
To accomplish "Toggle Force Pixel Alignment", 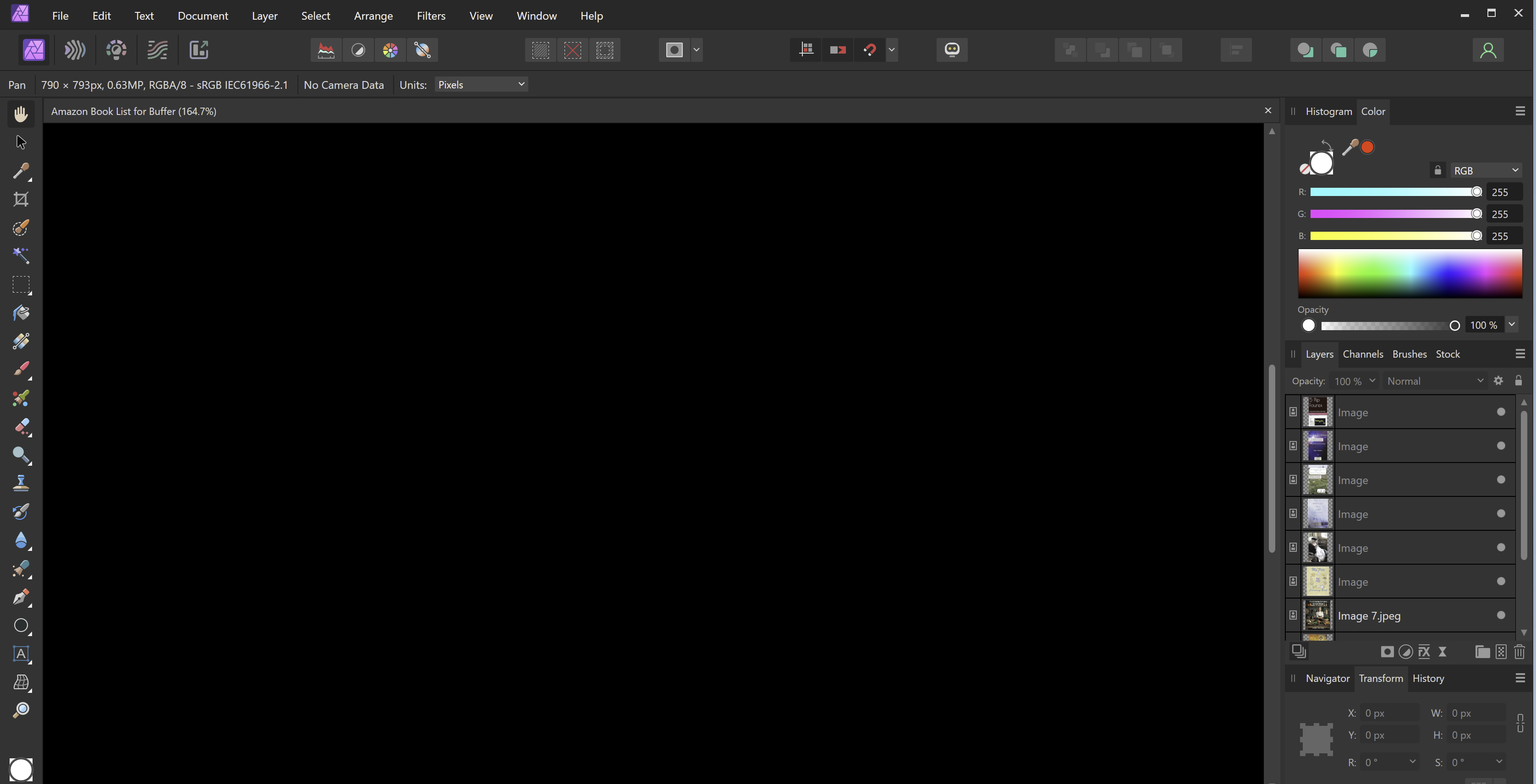I will click(x=806, y=50).
